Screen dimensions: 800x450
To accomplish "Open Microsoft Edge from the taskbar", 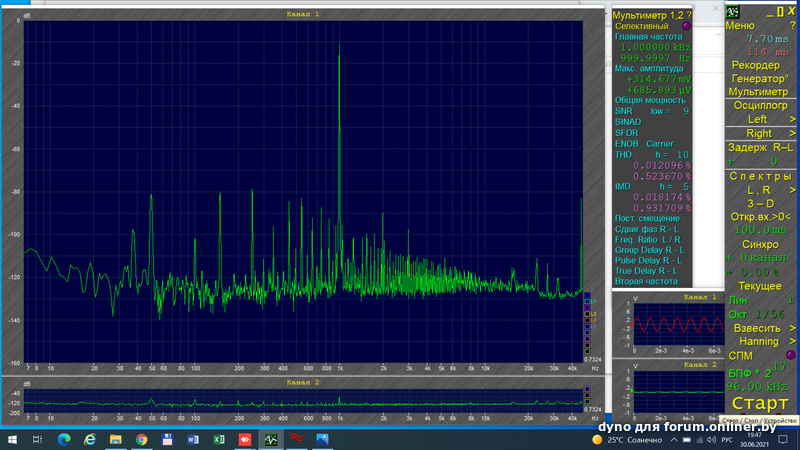I will coord(64,439).
